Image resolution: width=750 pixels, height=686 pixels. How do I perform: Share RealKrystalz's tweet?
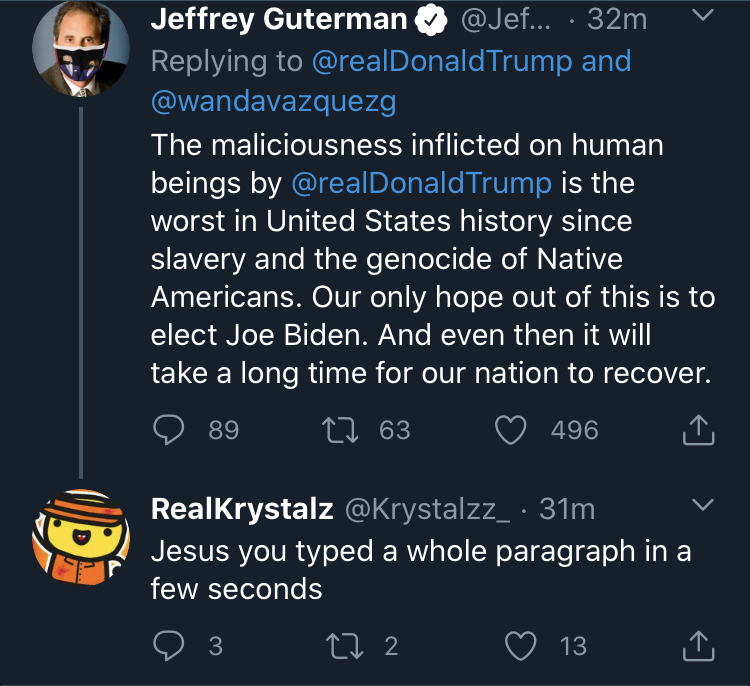tap(698, 646)
